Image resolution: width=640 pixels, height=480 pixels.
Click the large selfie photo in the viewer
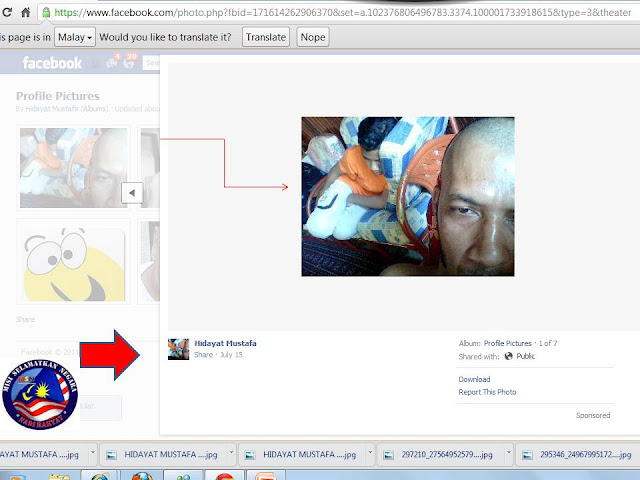click(408, 197)
